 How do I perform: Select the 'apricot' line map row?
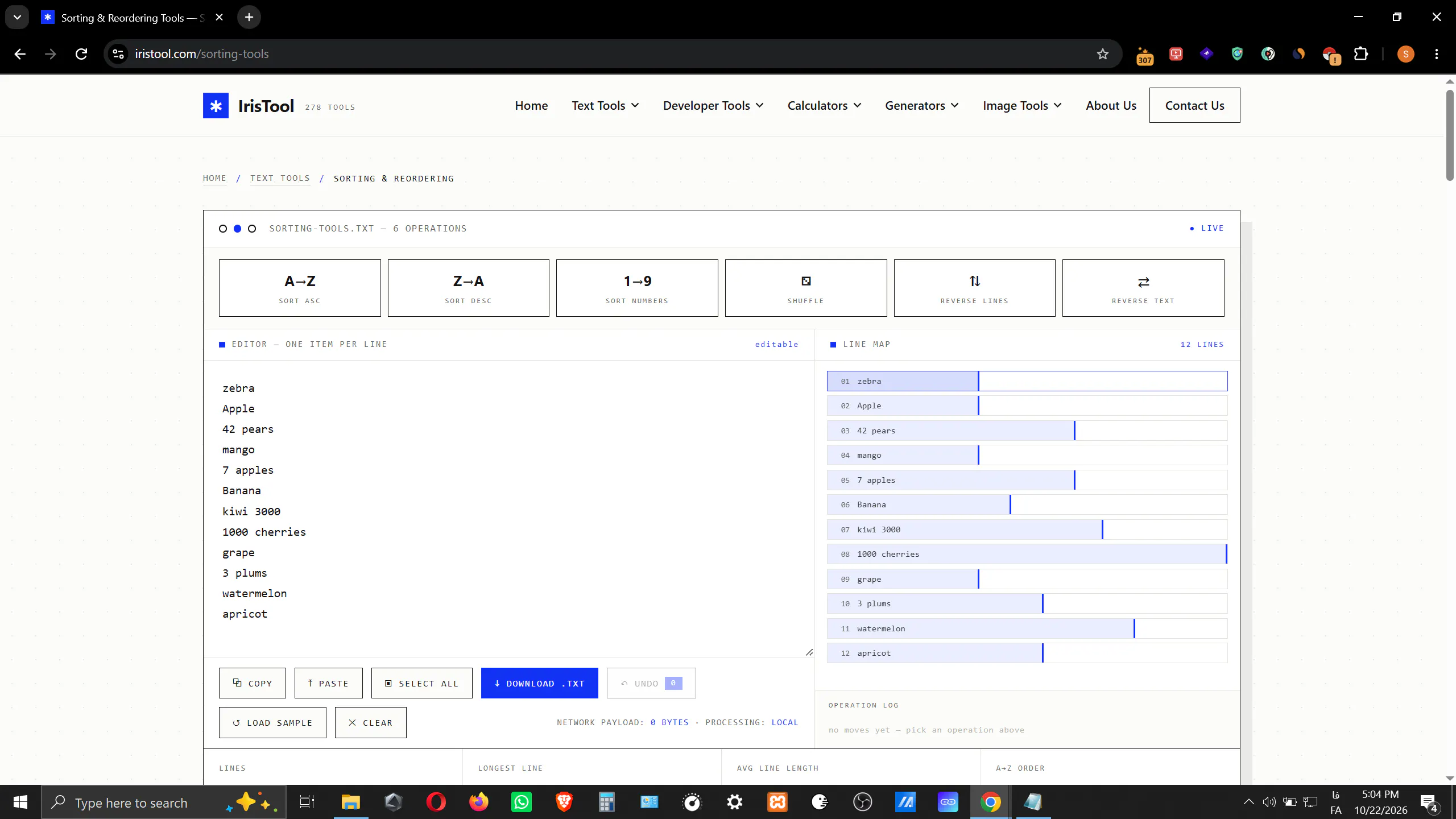pyautogui.click(x=1027, y=653)
